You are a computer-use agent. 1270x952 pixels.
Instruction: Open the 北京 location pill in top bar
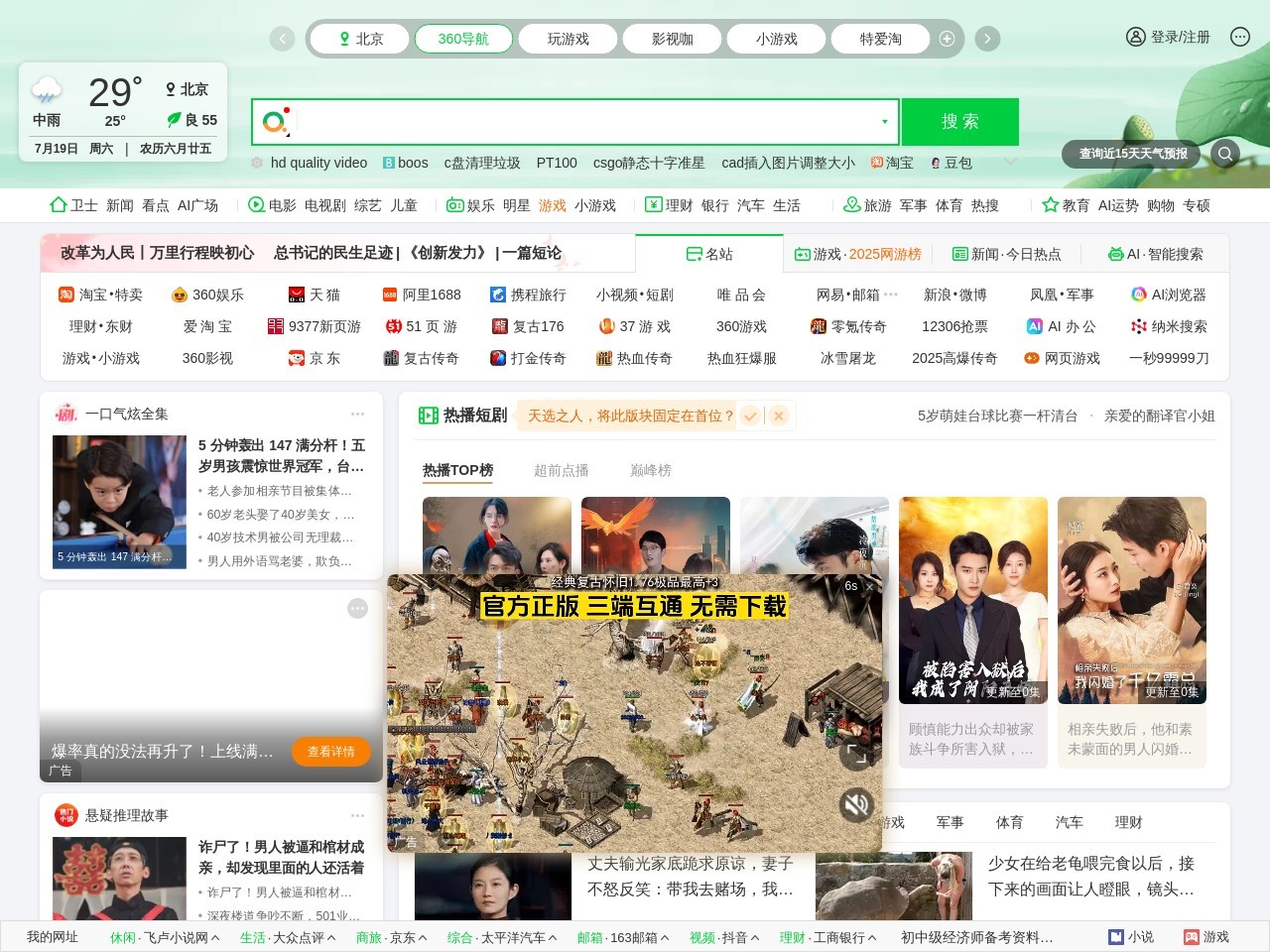[359, 39]
